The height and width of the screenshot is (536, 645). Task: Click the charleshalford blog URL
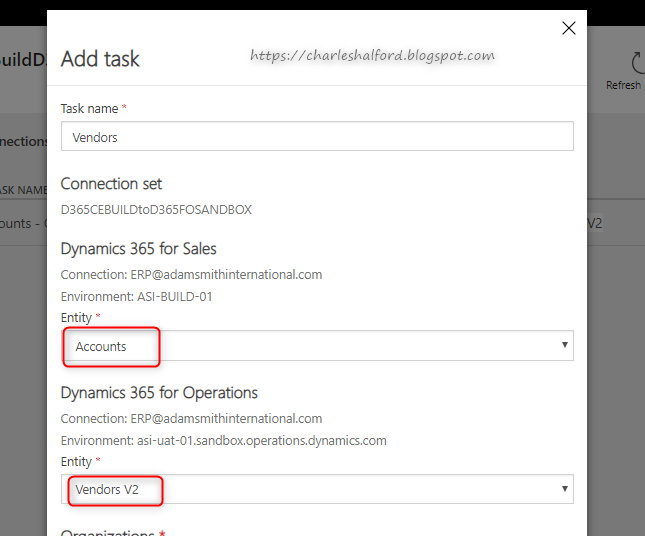[372, 56]
